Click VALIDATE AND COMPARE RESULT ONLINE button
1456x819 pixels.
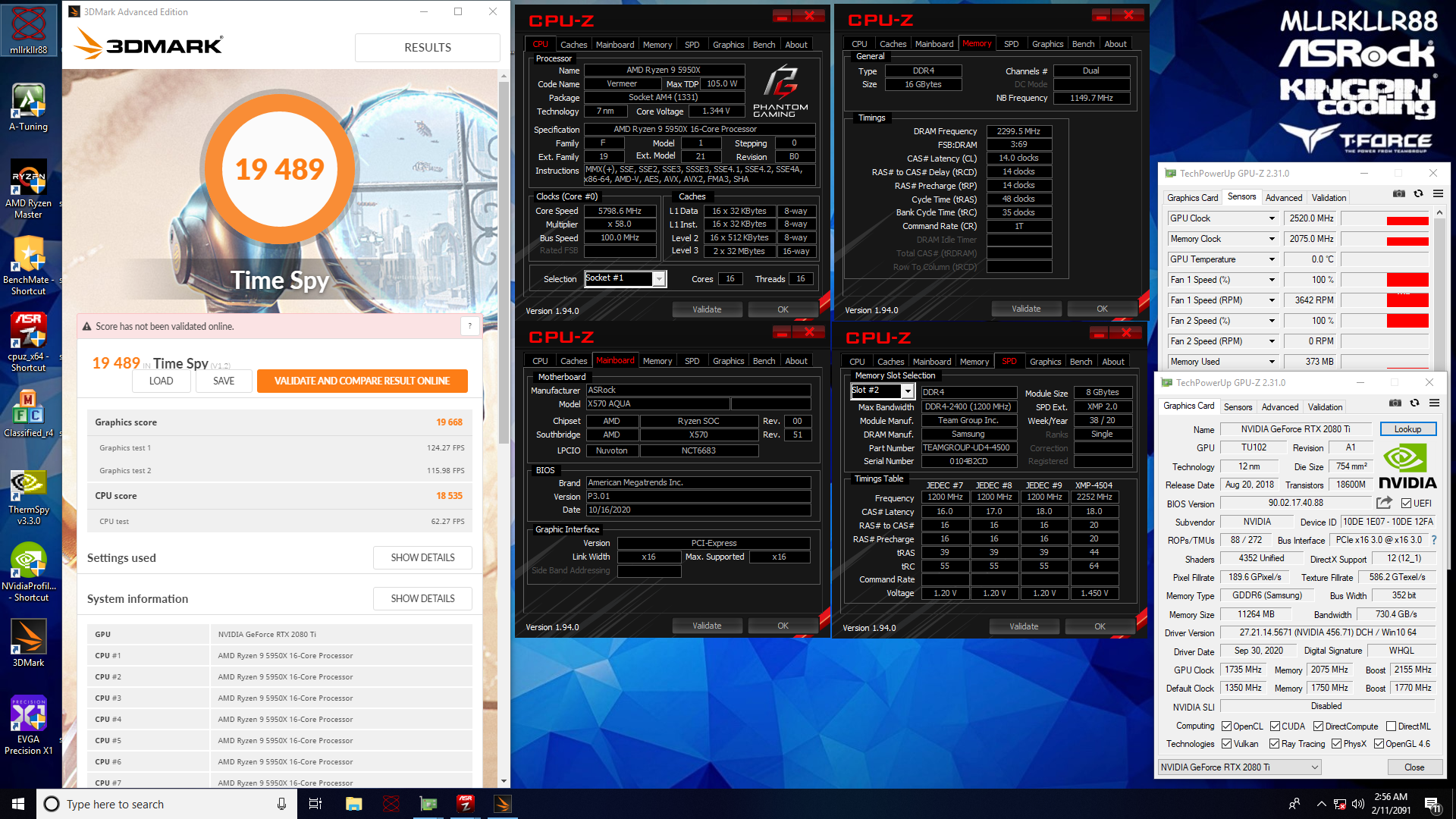click(362, 381)
